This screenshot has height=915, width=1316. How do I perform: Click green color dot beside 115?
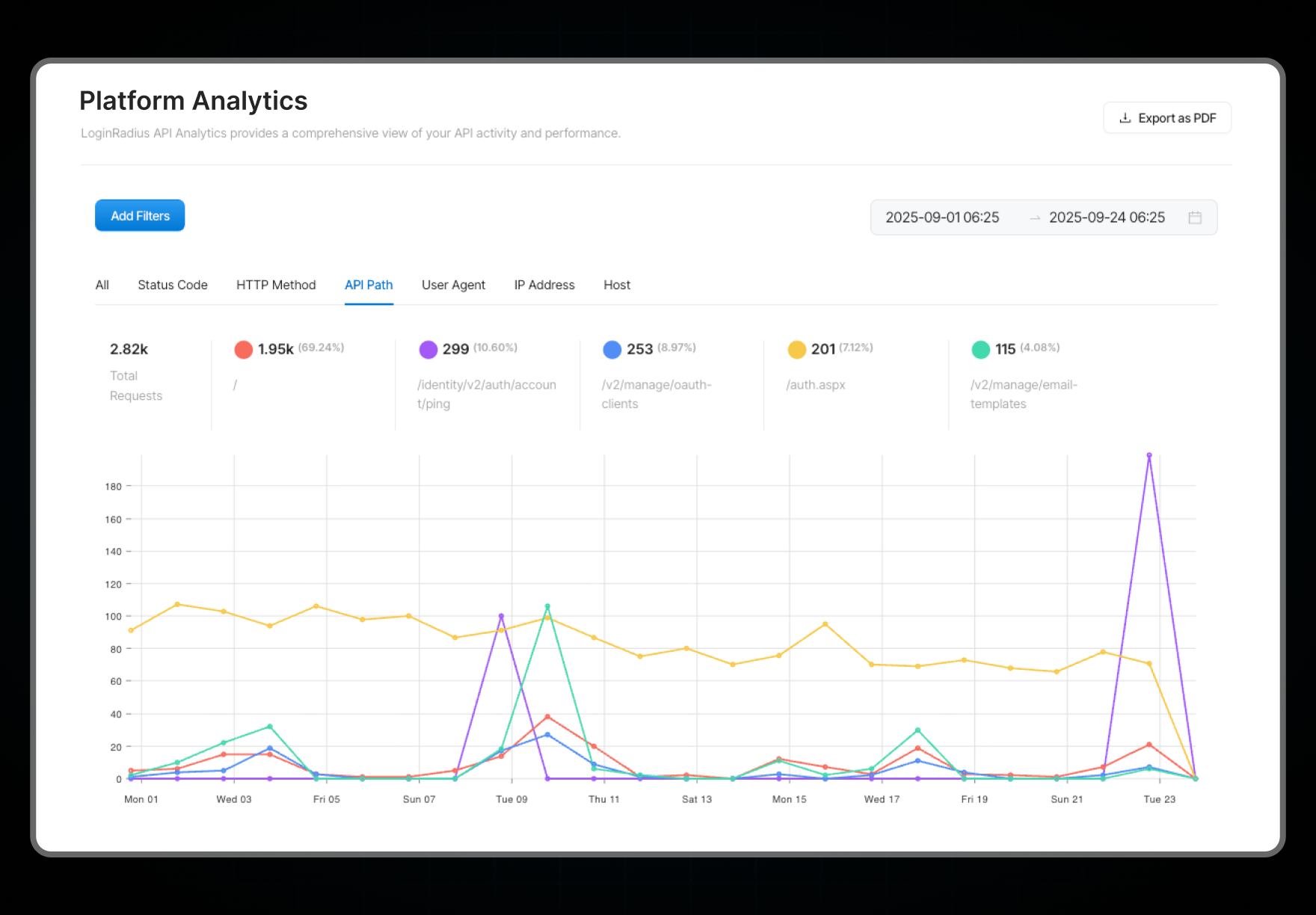[x=981, y=349]
